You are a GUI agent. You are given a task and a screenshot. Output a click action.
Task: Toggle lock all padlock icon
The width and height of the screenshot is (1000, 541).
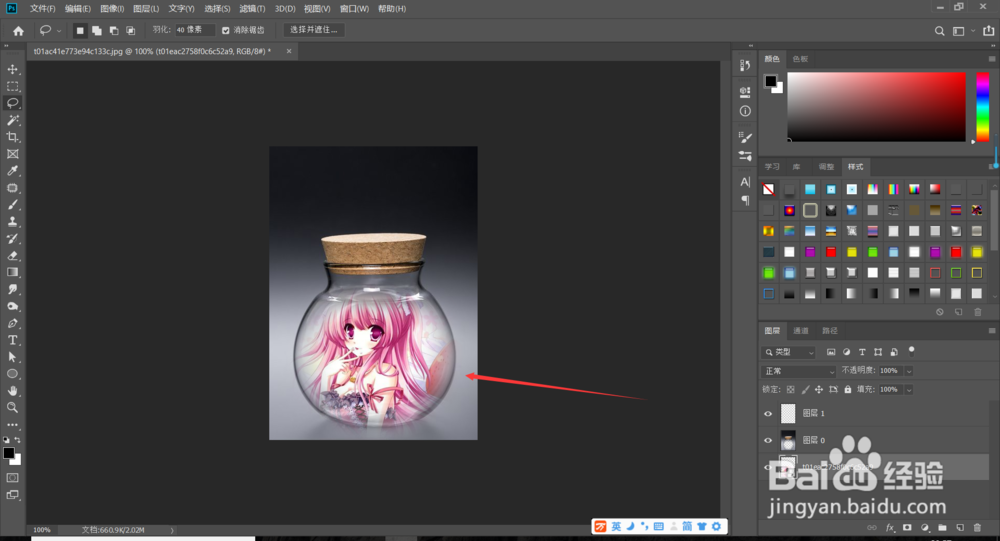click(848, 389)
